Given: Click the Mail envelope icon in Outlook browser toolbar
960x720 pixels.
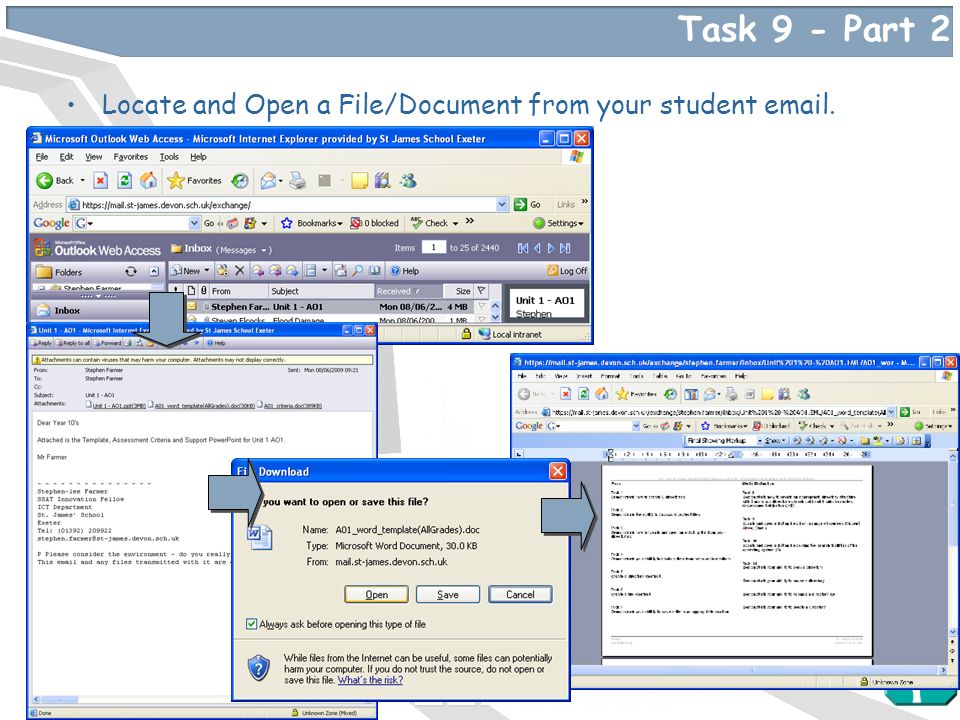Looking at the screenshot, I should (268, 181).
